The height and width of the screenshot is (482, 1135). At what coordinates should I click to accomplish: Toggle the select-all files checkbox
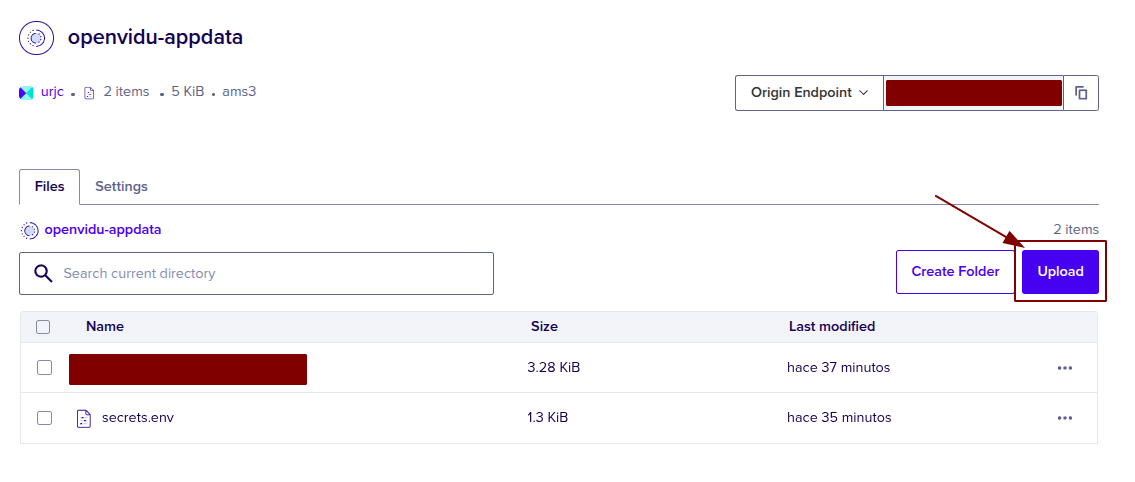click(x=43, y=326)
